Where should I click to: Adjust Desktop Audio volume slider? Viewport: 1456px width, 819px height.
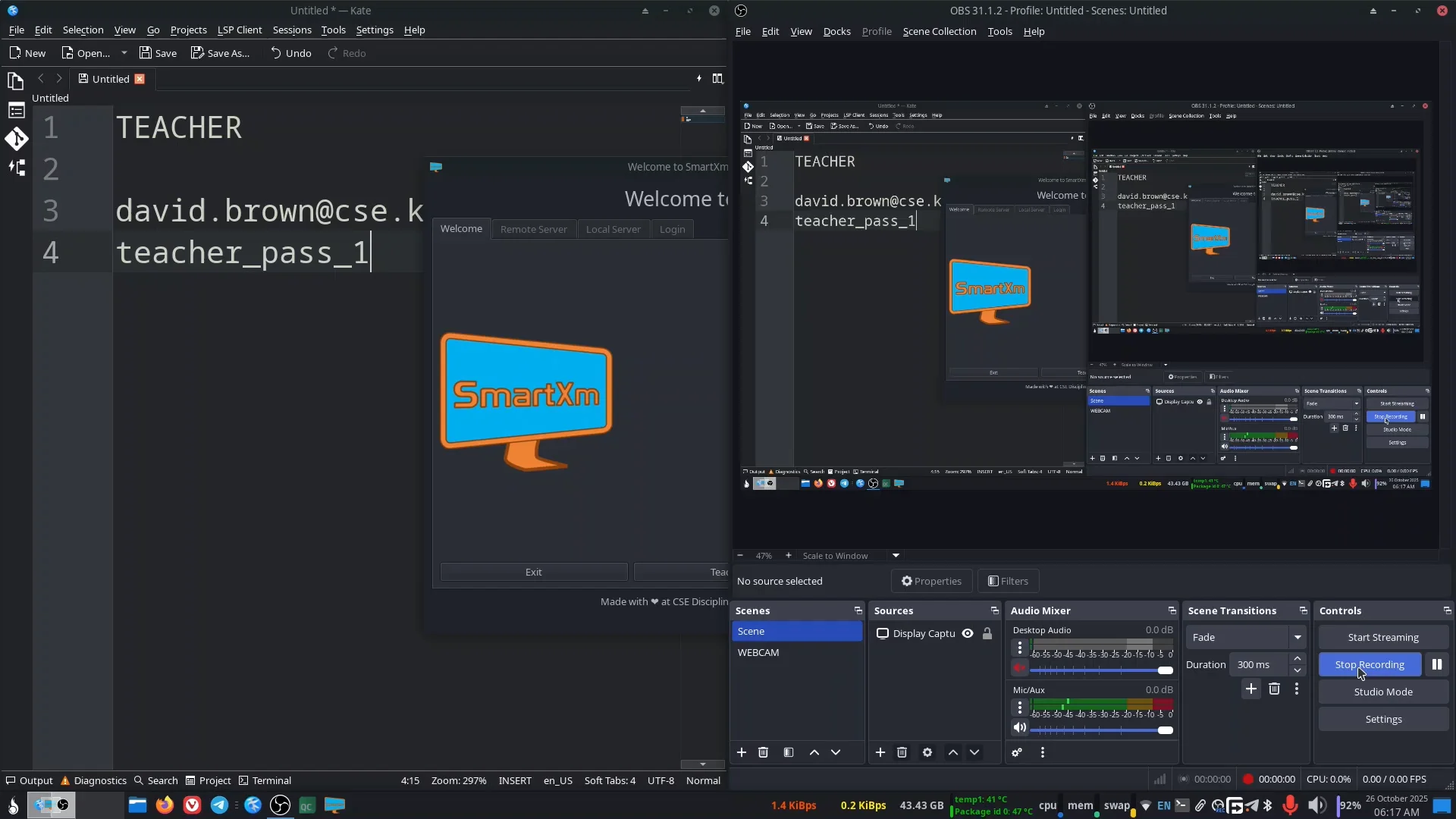[x=1101, y=670]
